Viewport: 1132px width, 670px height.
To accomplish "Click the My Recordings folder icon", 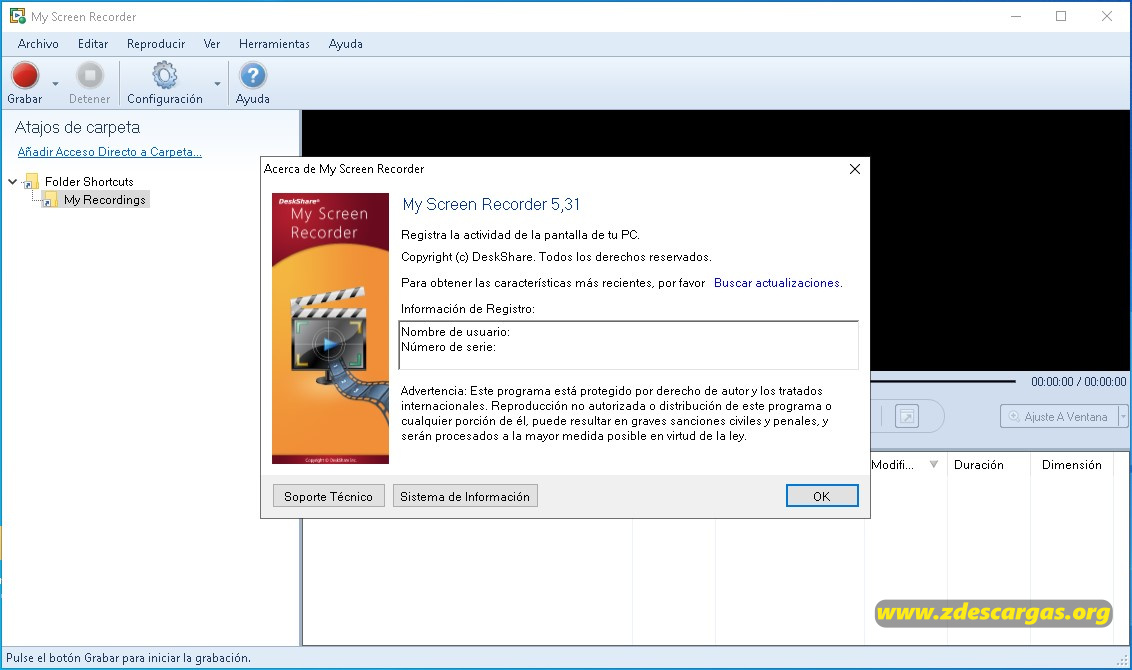I will click(x=50, y=200).
